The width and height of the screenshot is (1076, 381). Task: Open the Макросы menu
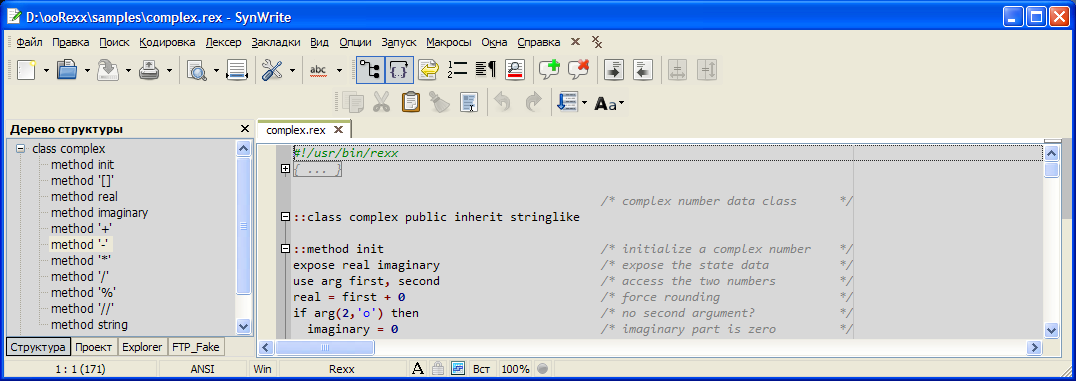click(448, 43)
